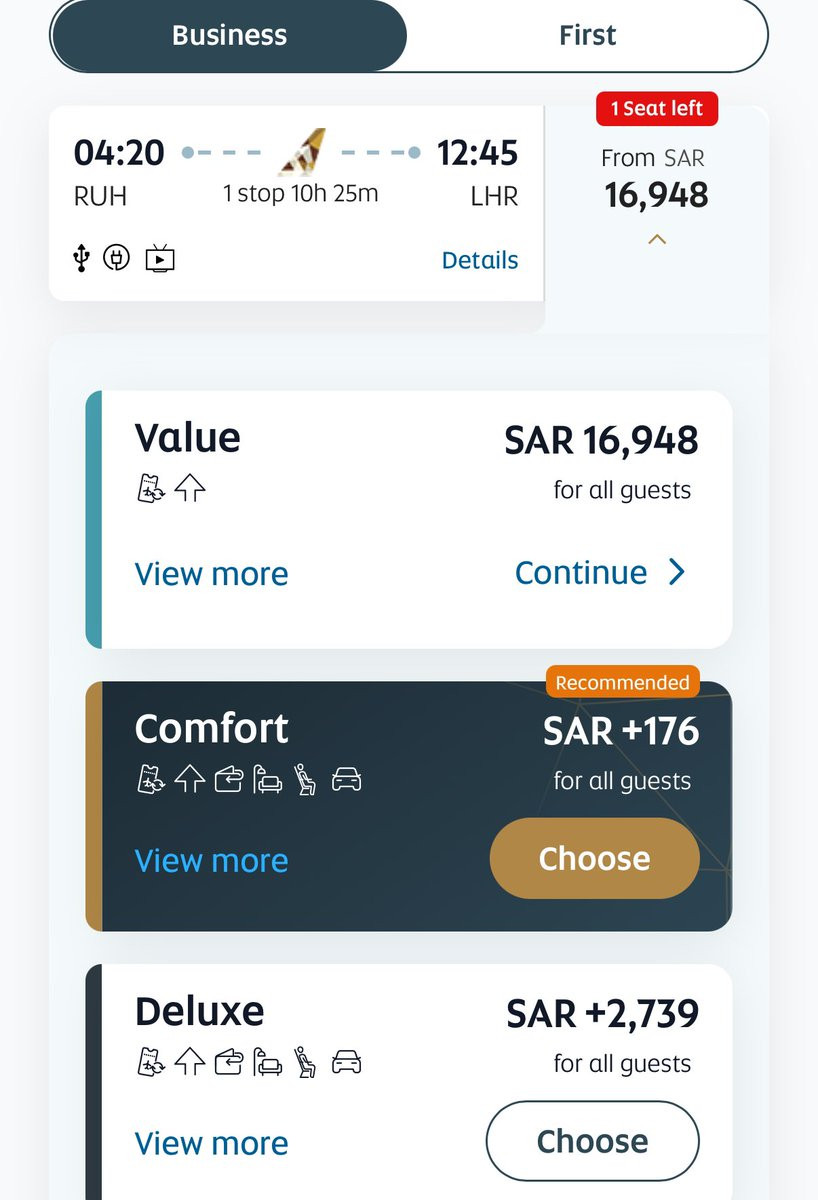
Task: Choose the Comfort fare
Action: [x=594, y=858]
